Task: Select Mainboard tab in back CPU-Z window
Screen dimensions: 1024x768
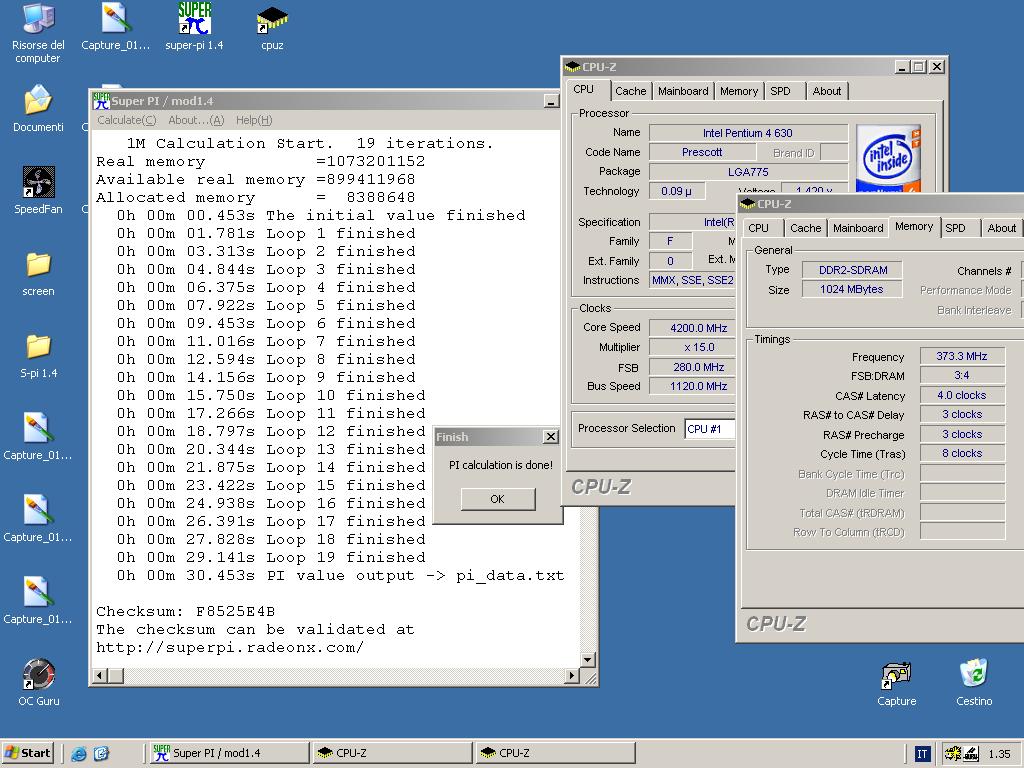Action: coord(683,91)
